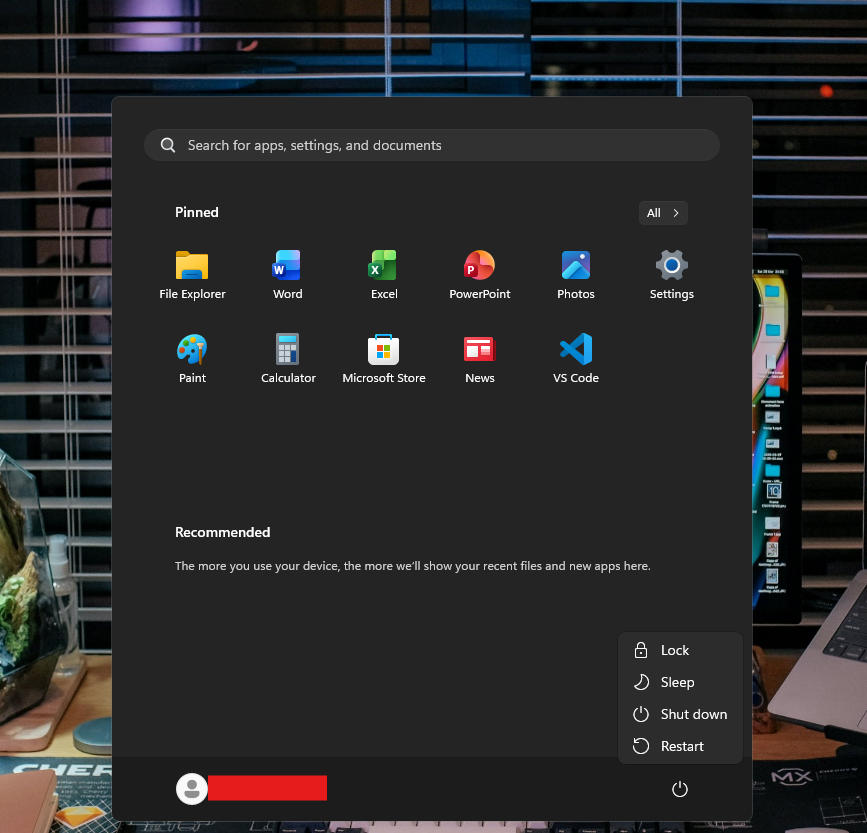Open the Calculator app
The image size is (867, 833).
click(288, 350)
